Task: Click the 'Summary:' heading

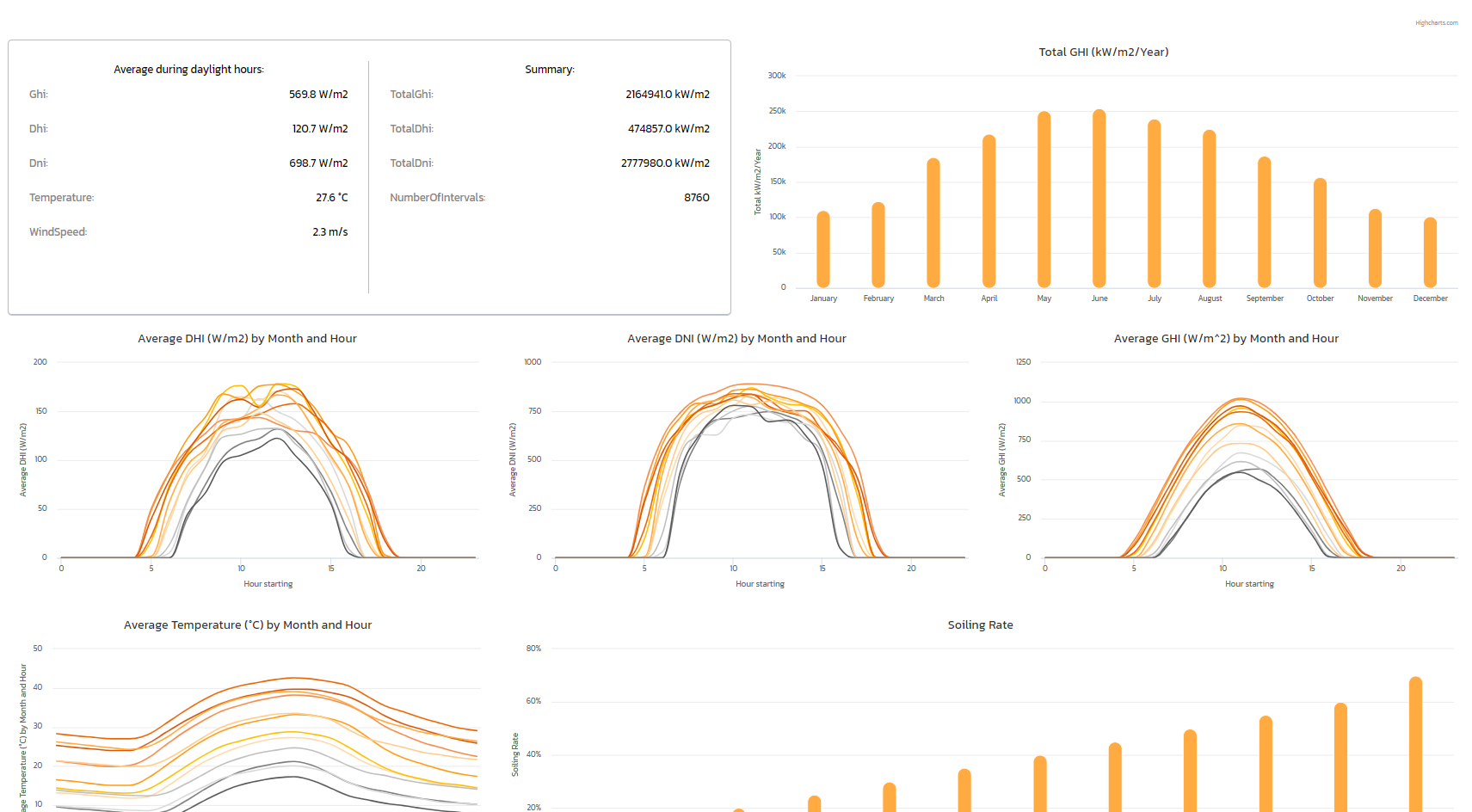Action: (x=550, y=70)
